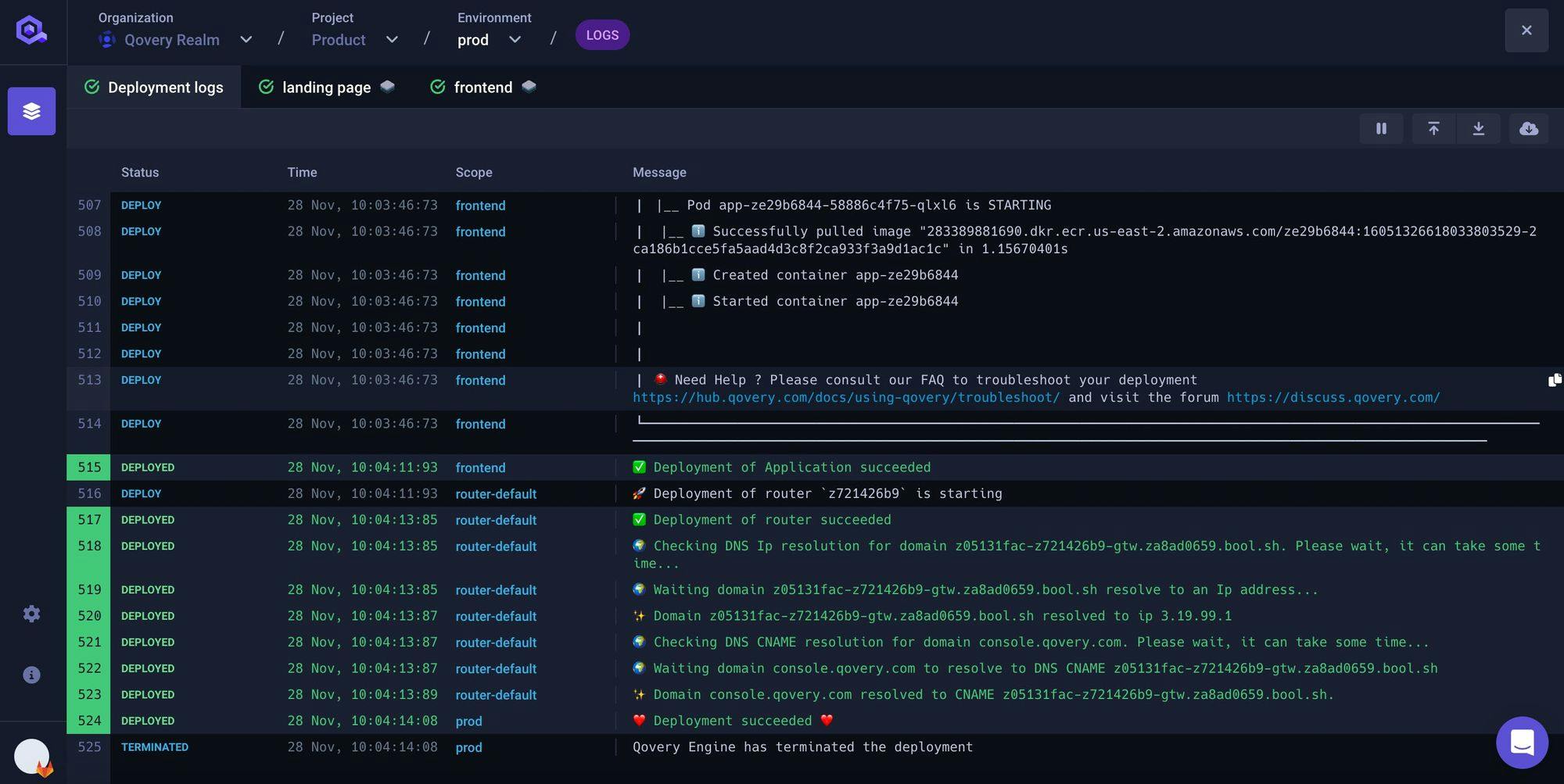Close the logs view

(x=1526, y=30)
